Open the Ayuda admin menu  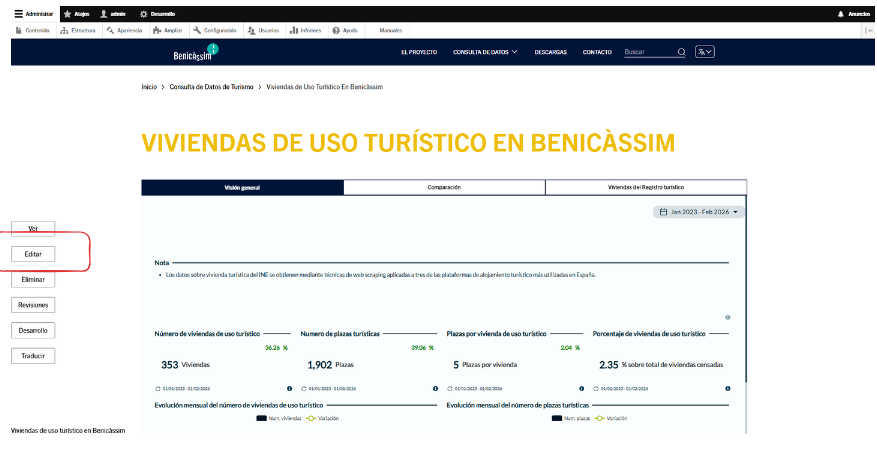[x=345, y=30]
